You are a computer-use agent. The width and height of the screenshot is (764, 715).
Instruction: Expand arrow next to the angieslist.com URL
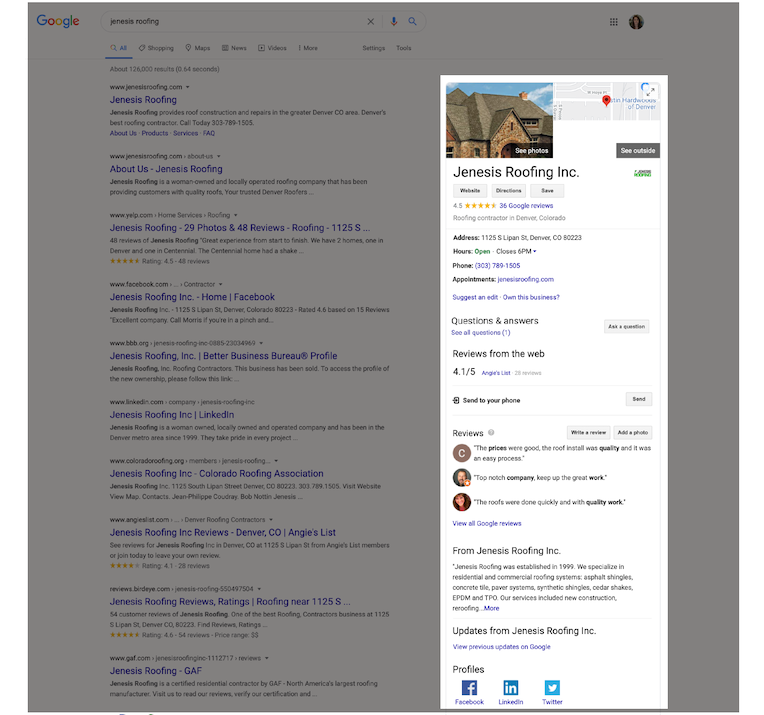tap(271, 520)
